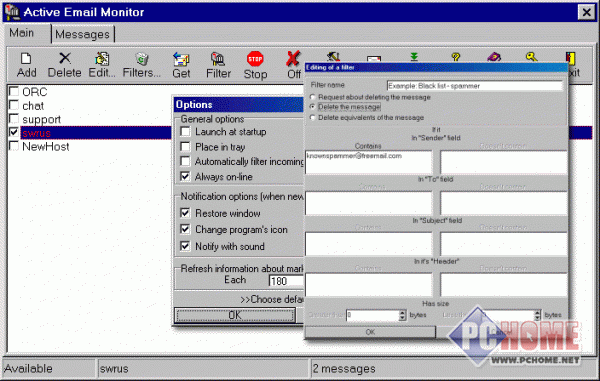This screenshot has width=600, height=381.
Task: Uncheck Restore window notification option
Action: point(185,213)
